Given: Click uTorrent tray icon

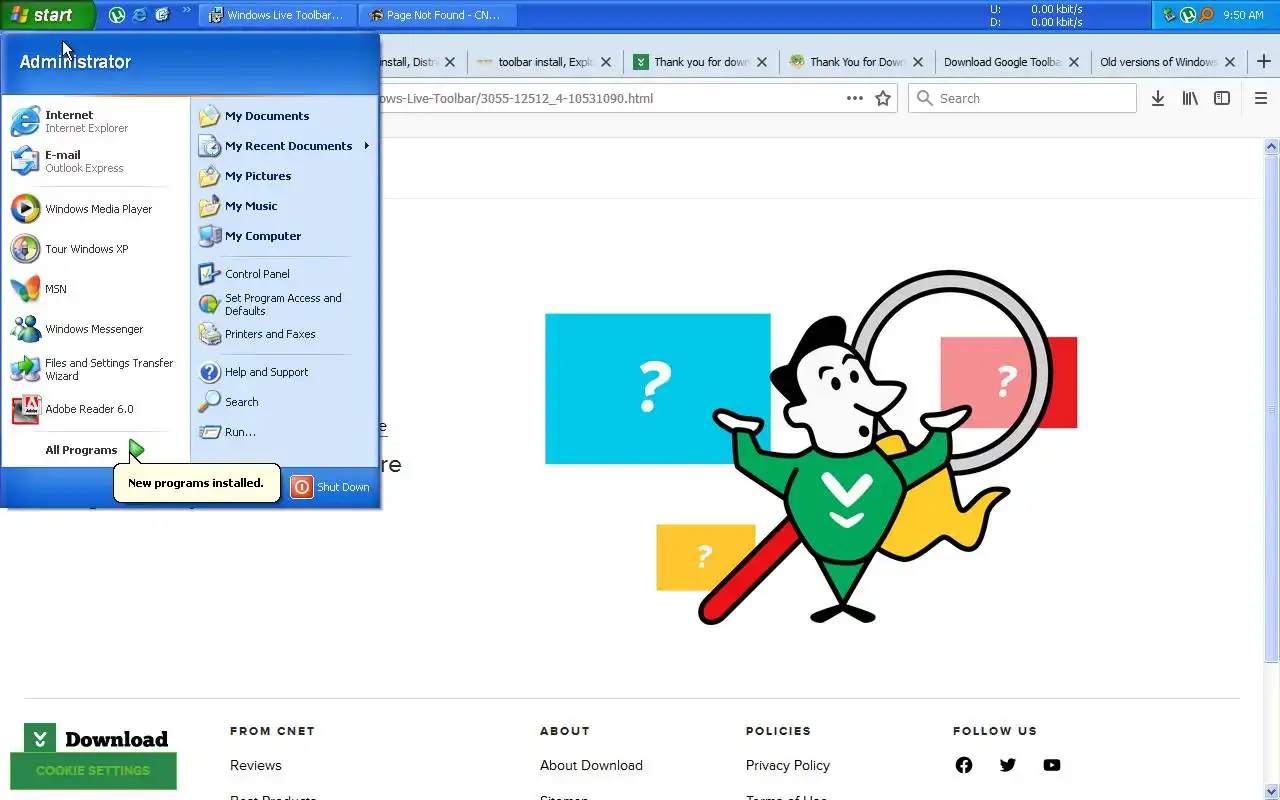Looking at the screenshot, I should click(x=1188, y=15).
